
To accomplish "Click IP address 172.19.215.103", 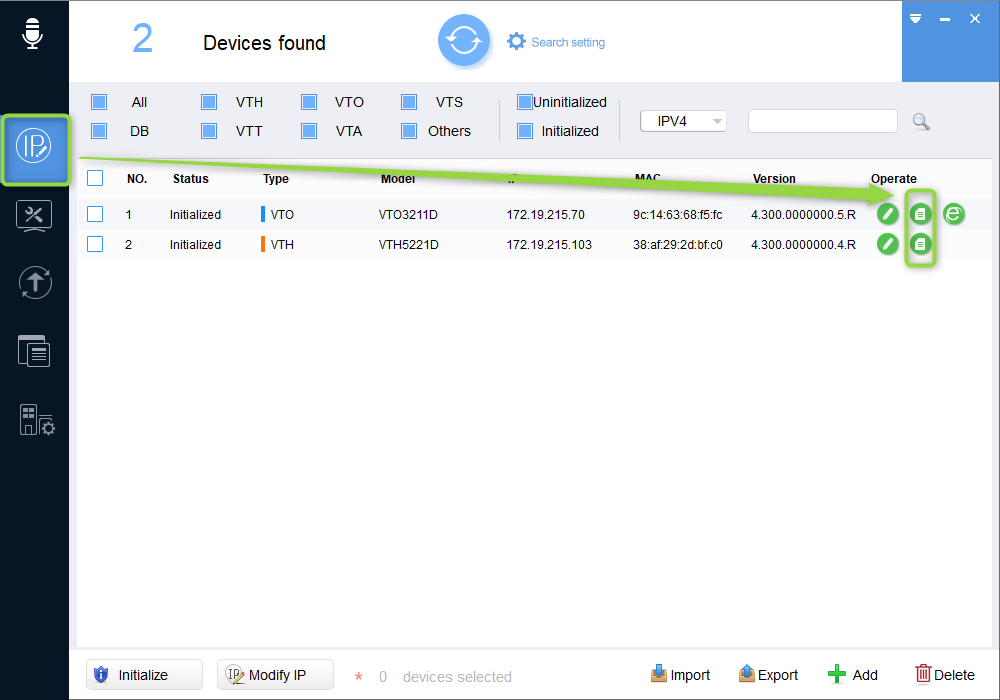I will click(x=549, y=244).
